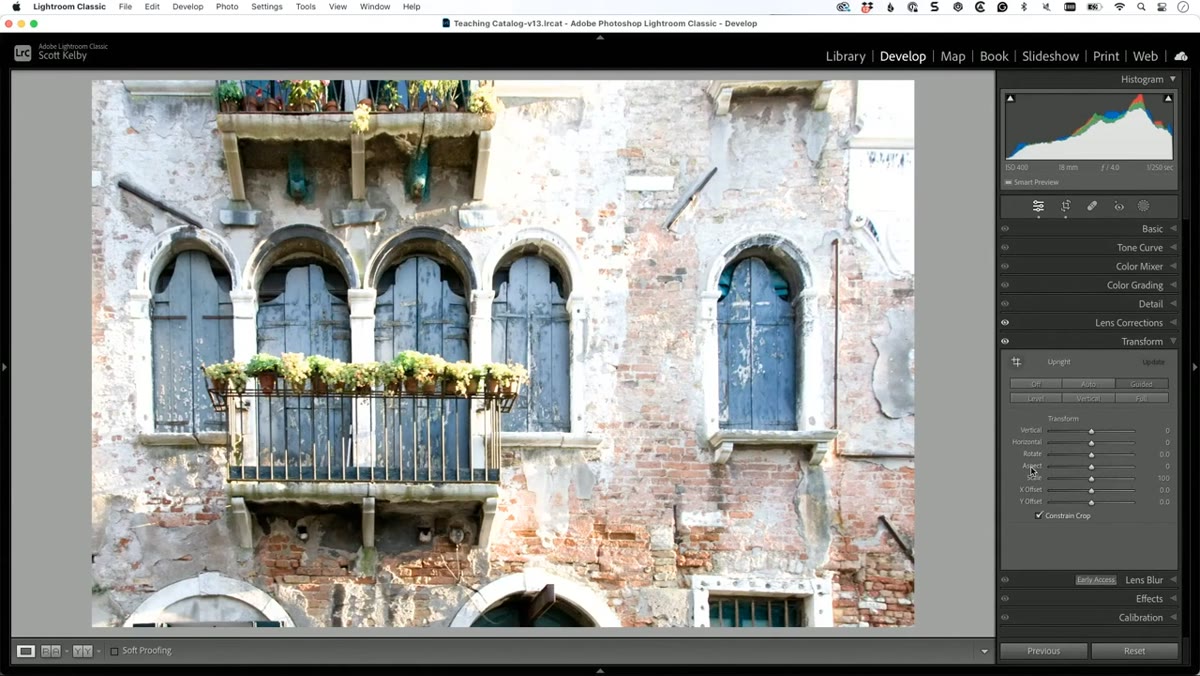
Task: Click the Smart Preview indicator icon
Action: click(1008, 182)
